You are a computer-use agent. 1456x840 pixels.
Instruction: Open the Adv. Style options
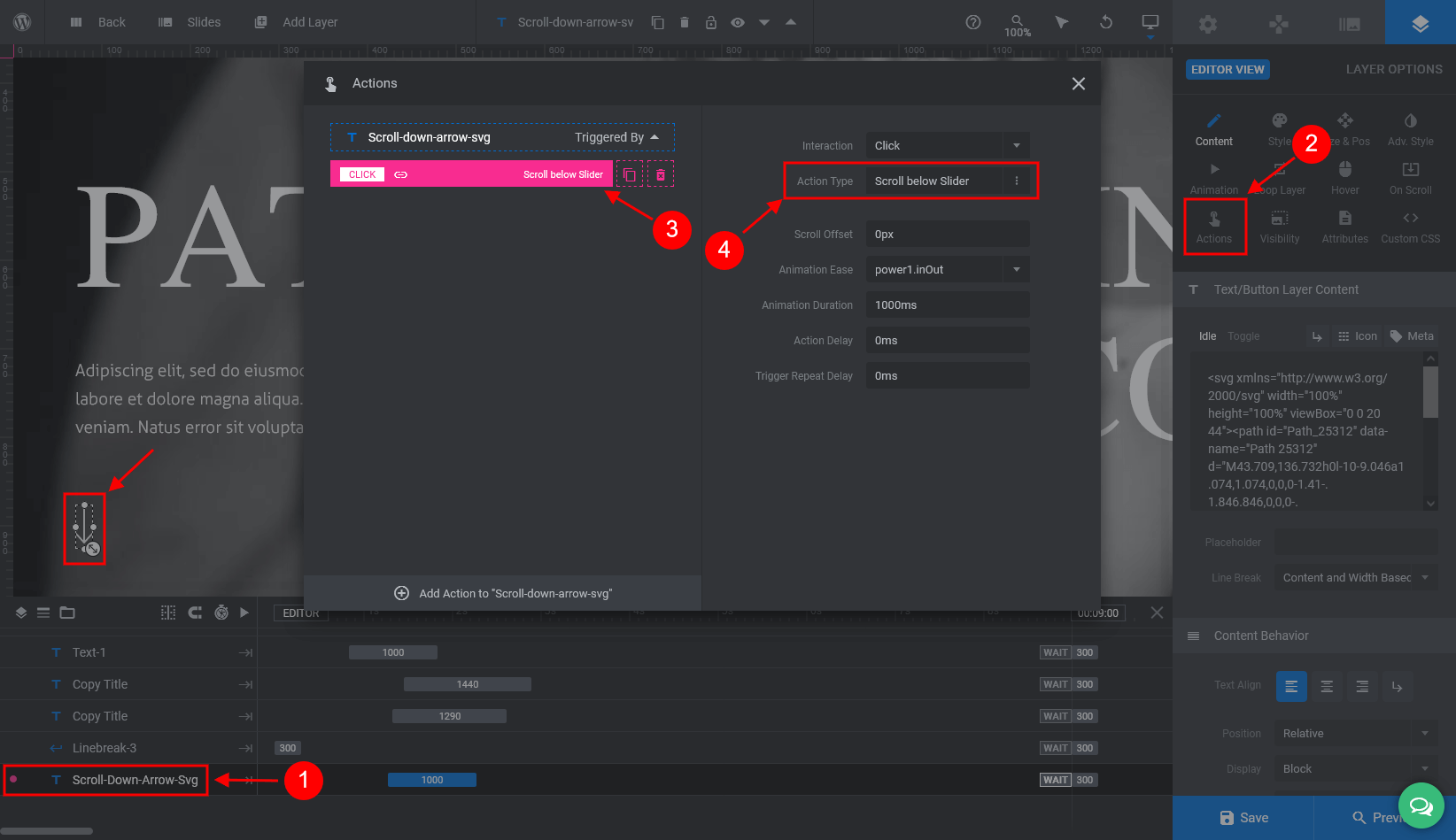coord(1411,129)
